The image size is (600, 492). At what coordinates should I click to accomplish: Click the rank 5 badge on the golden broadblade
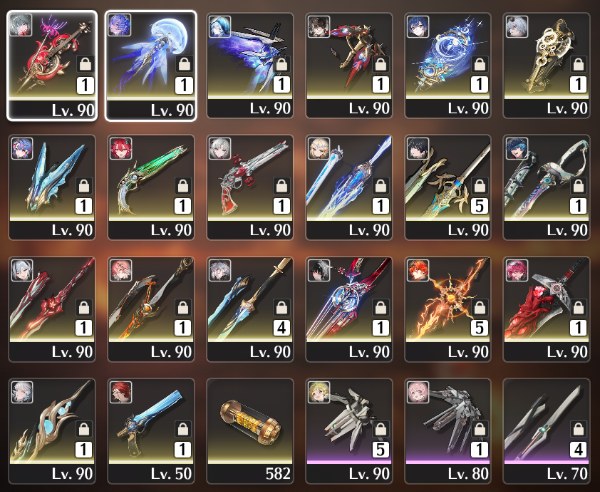pos(479,207)
